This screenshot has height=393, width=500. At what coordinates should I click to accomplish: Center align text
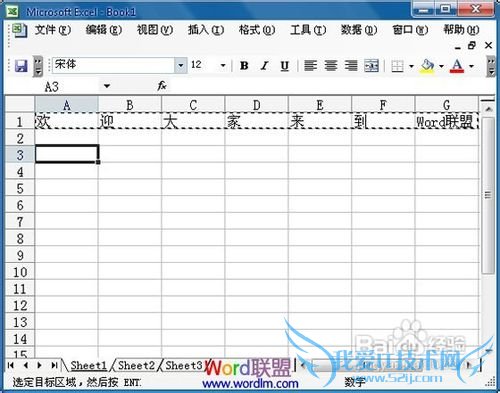pos(331,66)
